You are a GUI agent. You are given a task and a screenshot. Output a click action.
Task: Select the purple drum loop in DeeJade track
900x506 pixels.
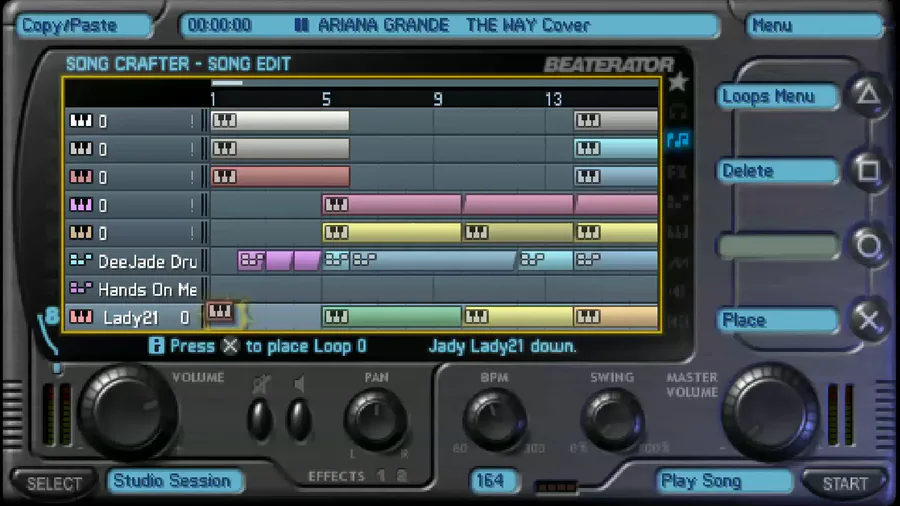coord(279,260)
